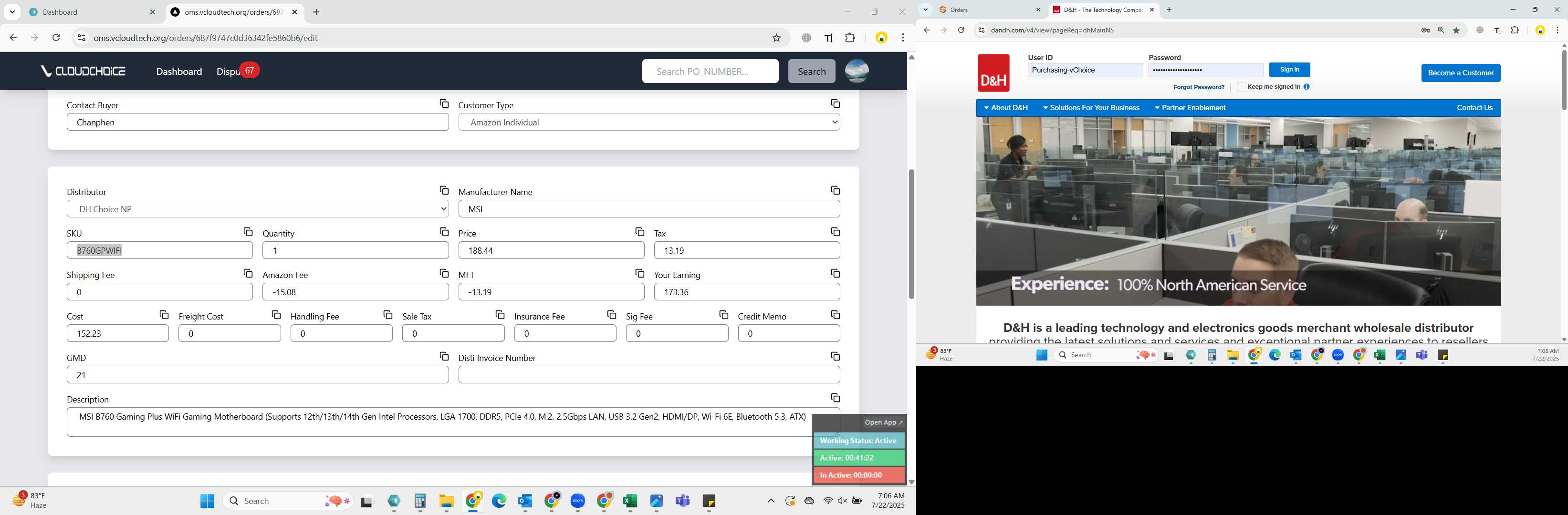This screenshot has width=1568, height=515.
Task: Click Open App in status widget
Action: 883,422
